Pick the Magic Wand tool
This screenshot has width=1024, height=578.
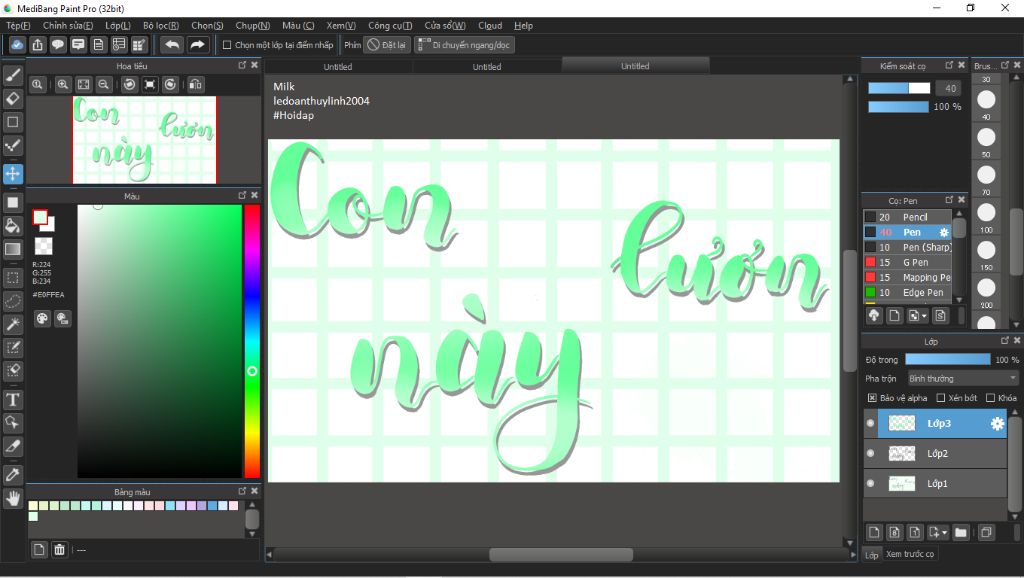tap(12, 323)
